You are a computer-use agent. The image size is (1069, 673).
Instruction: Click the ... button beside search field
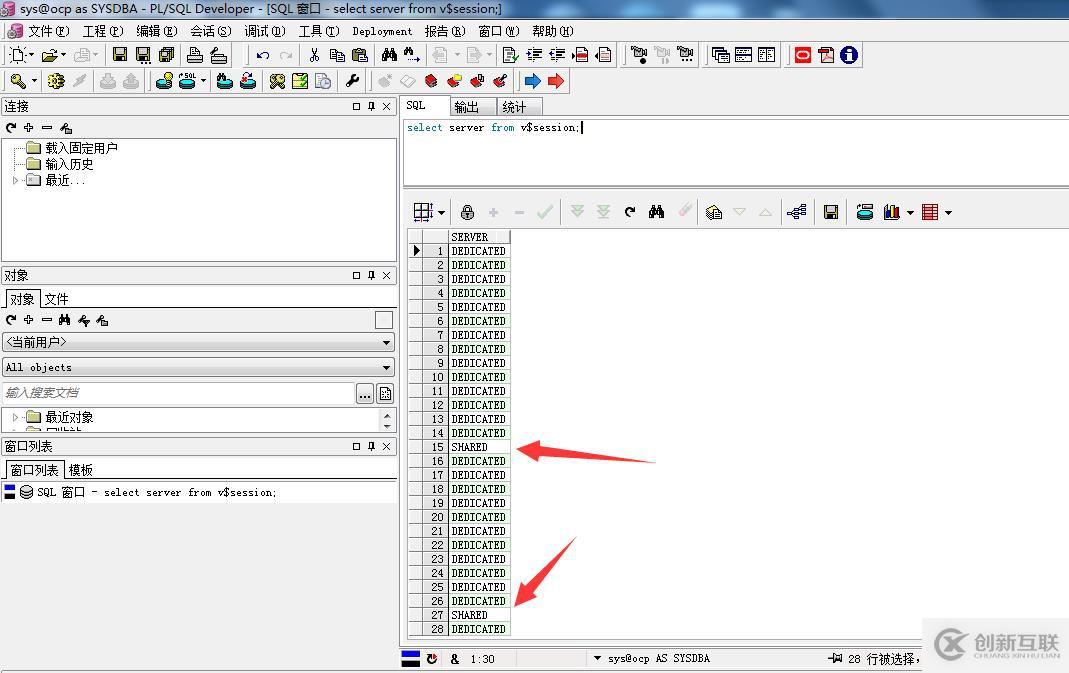pos(365,393)
